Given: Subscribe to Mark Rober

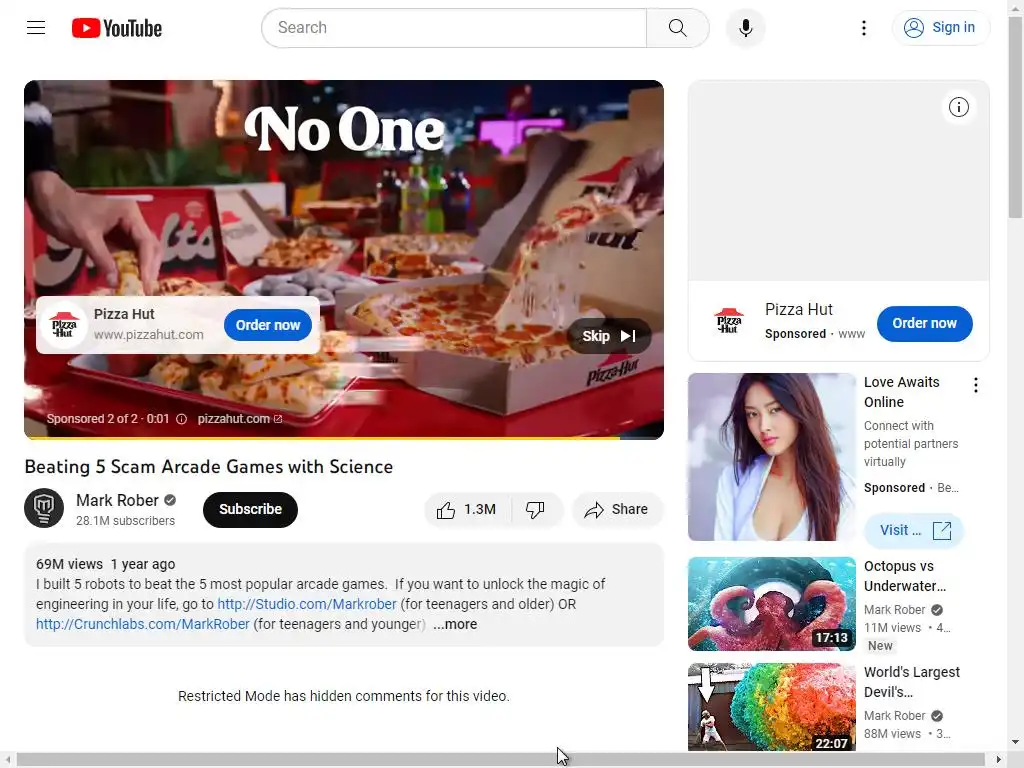Looking at the screenshot, I should (250, 509).
